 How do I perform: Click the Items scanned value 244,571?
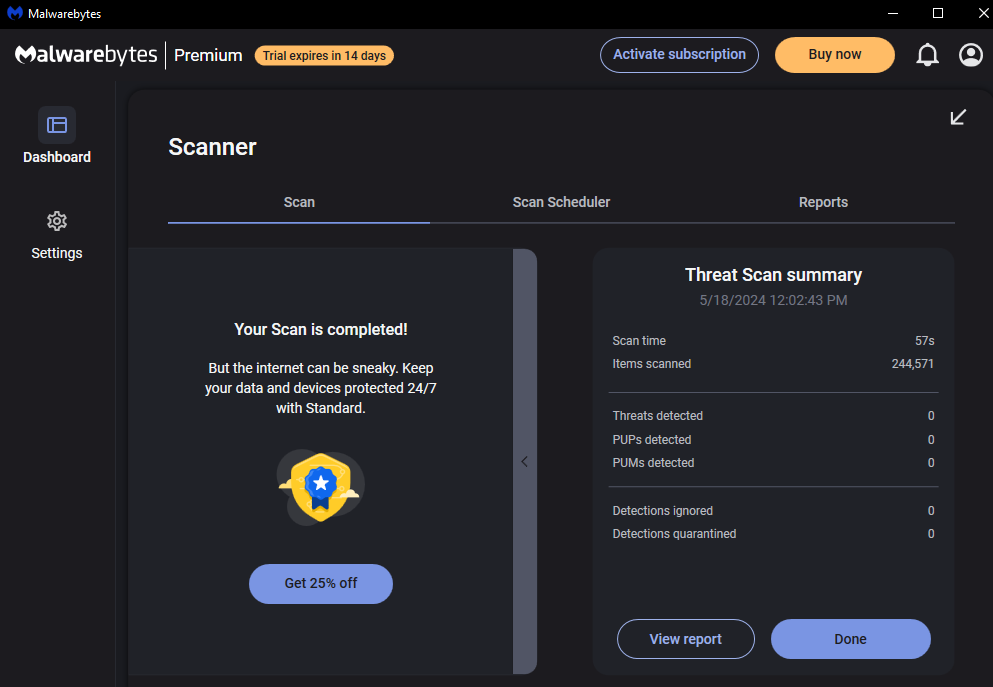pyautogui.click(x=913, y=364)
